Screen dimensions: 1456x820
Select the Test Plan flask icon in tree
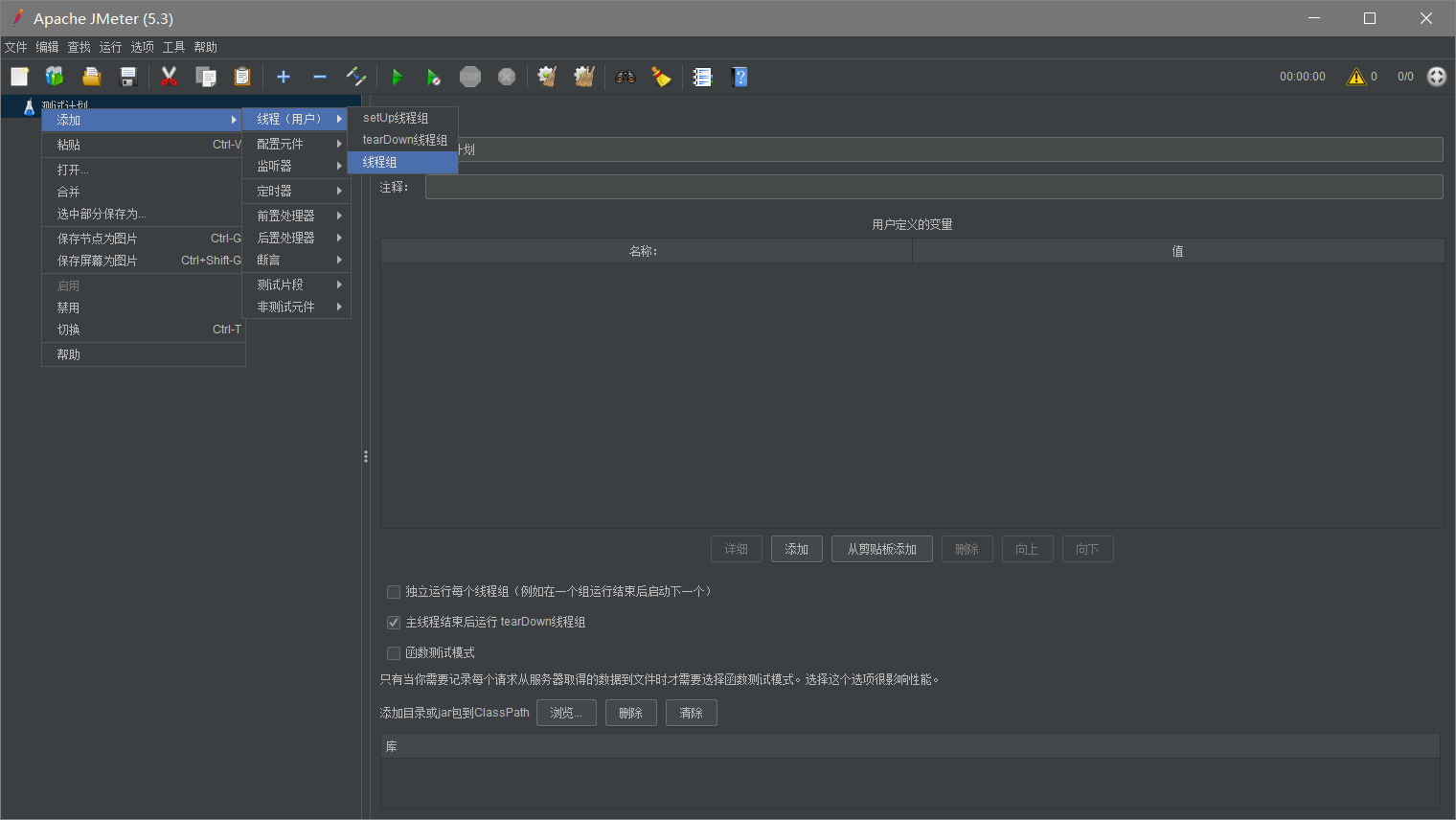29,106
